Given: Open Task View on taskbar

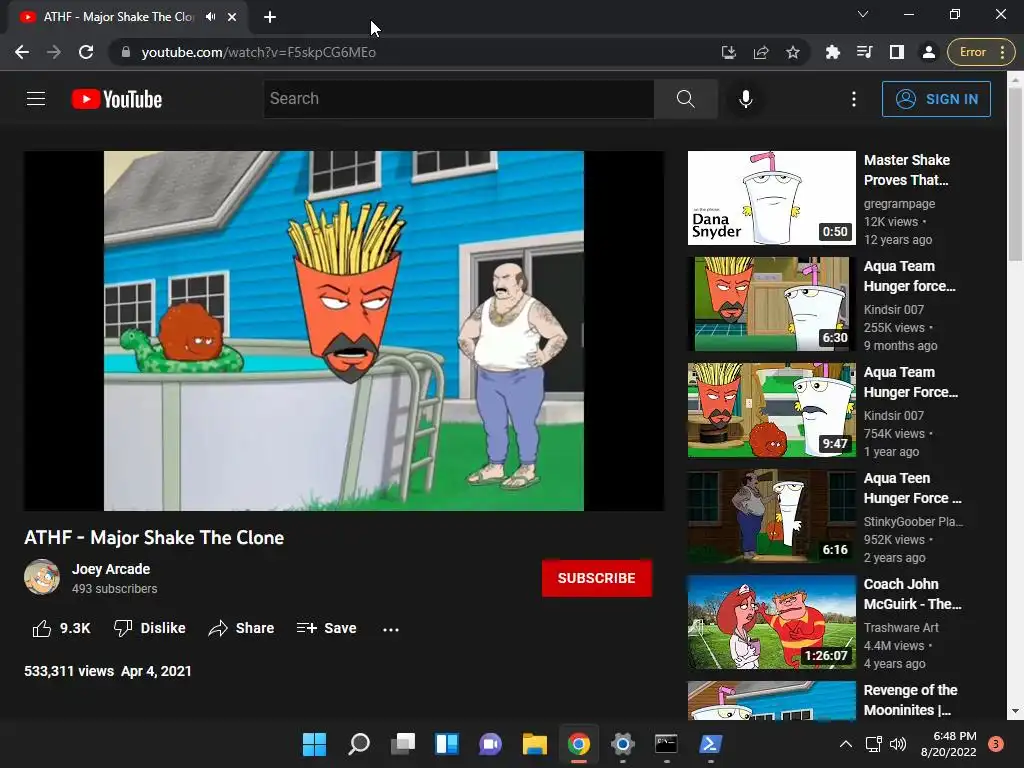Looking at the screenshot, I should pos(403,744).
